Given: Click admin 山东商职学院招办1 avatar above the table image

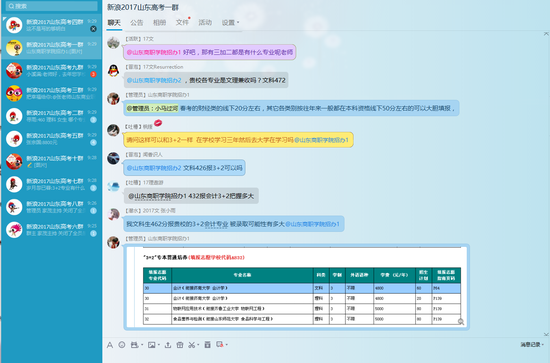Looking at the screenshot, I should coord(113,242).
